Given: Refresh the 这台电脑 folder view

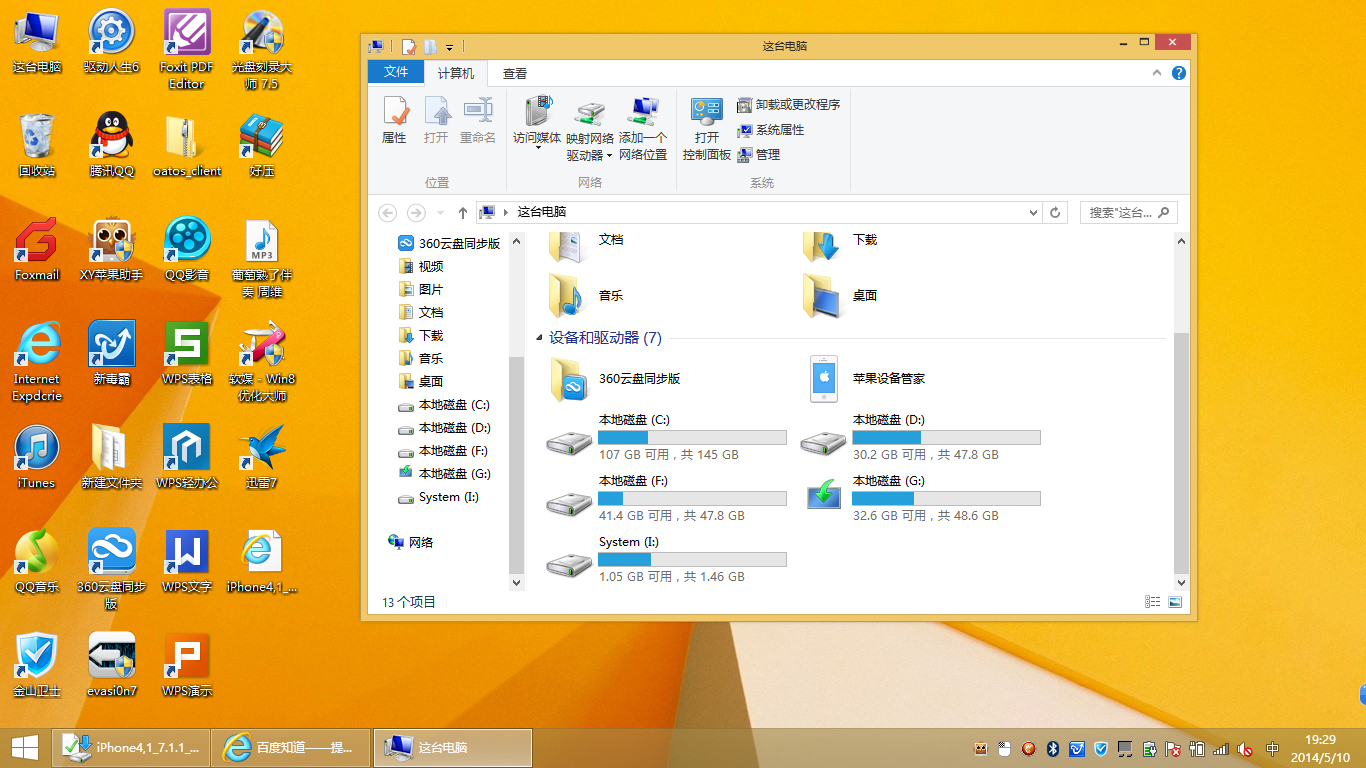Looking at the screenshot, I should tap(1055, 213).
